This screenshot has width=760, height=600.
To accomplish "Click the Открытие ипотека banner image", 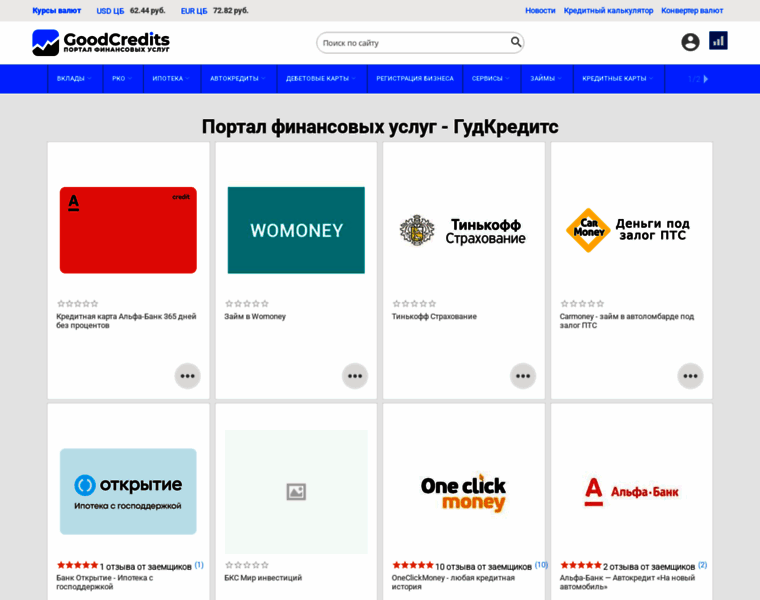I will [x=128, y=491].
